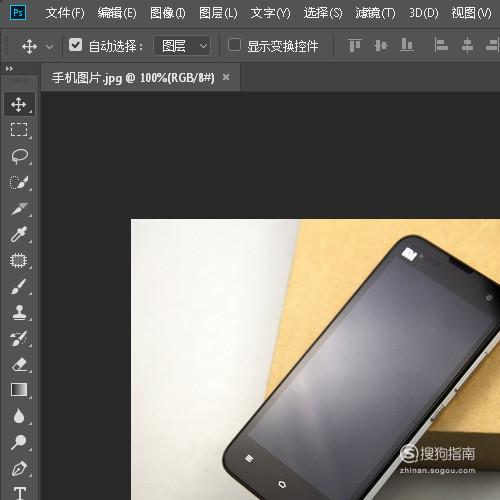This screenshot has width=500, height=500.
Task: Click the Photoshop Ps logo icon
Action: 18,13
